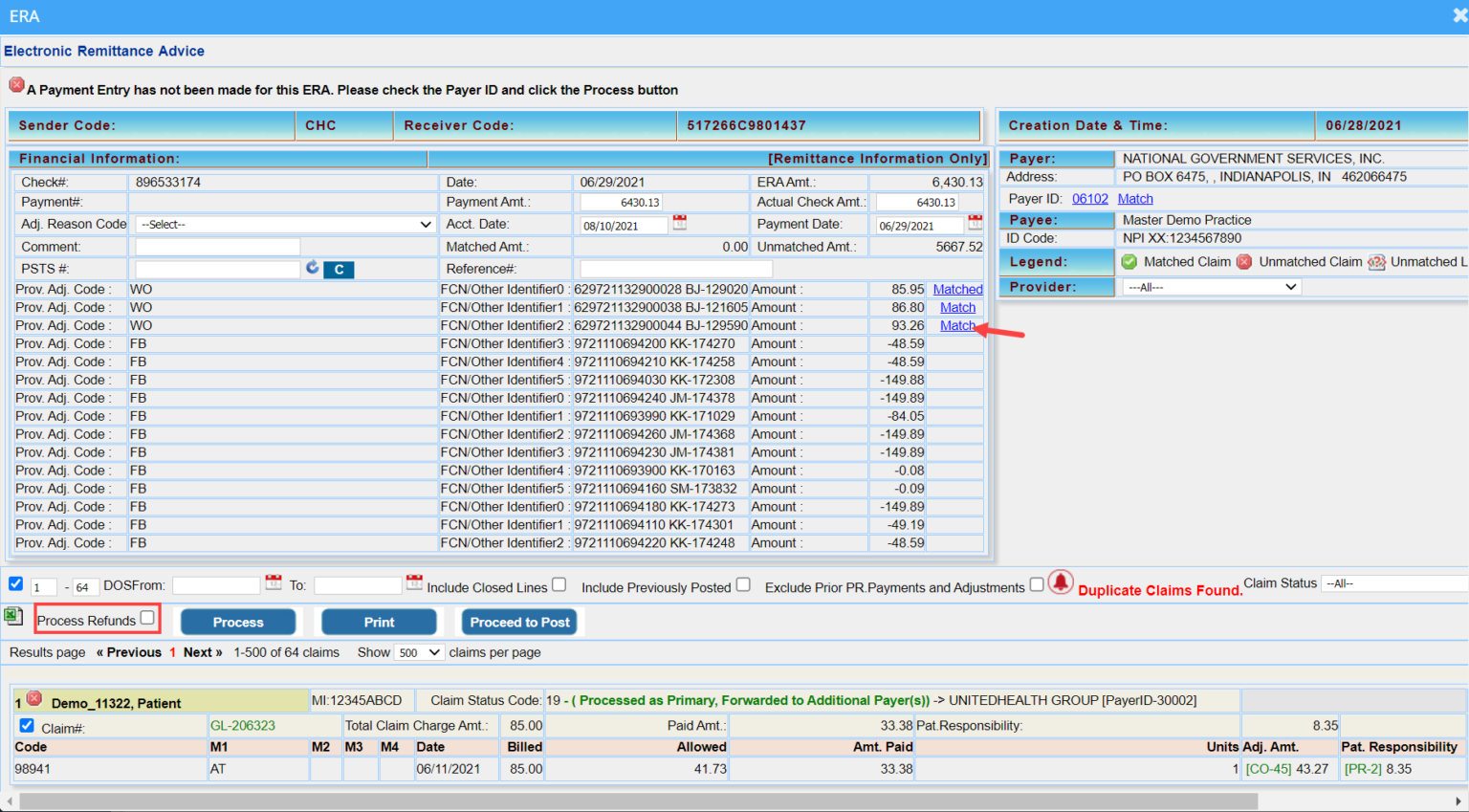Open the Provider dropdown showing ---All---
1469x812 pixels.
[1211, 286]
